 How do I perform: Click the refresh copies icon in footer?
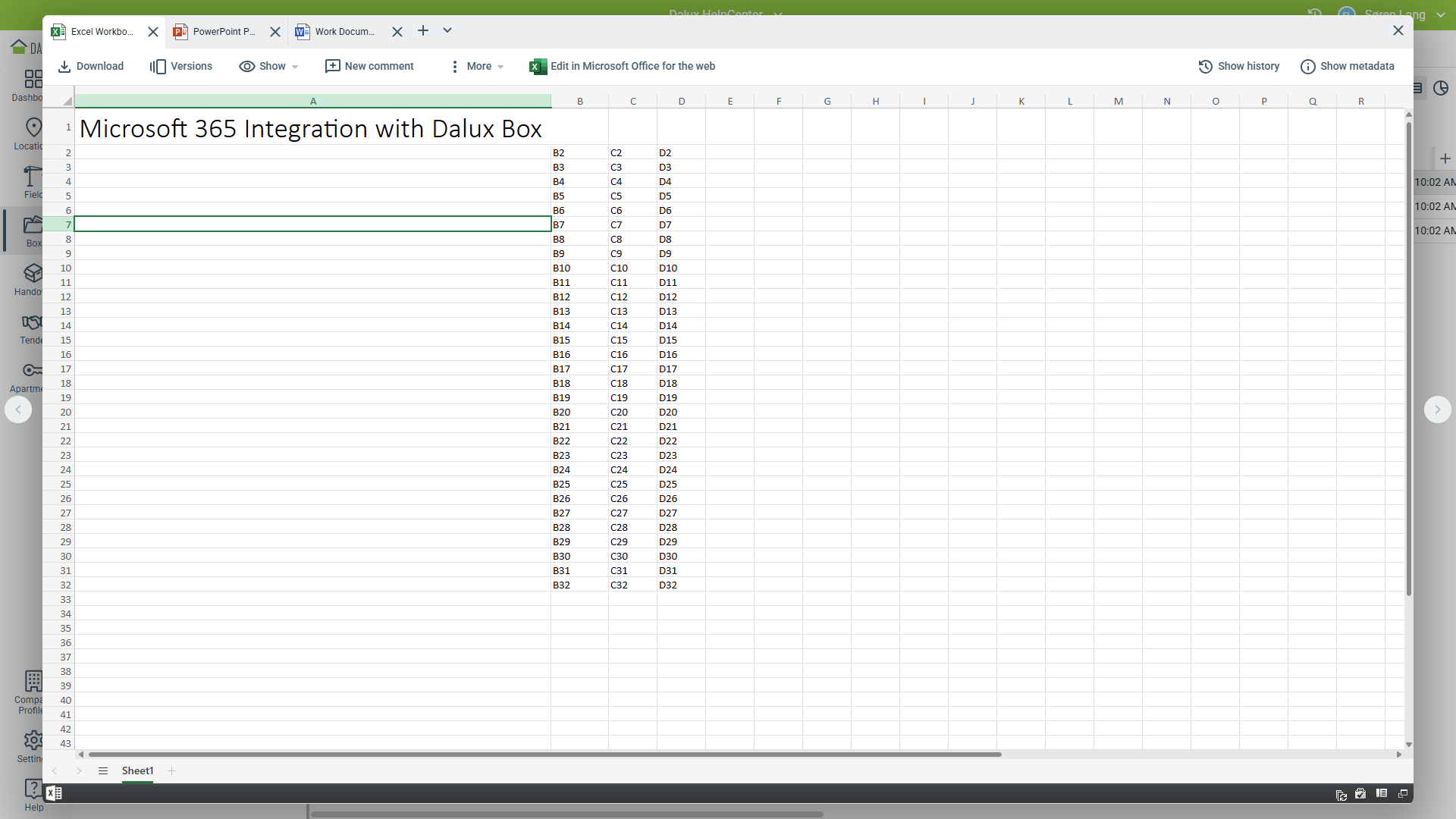[1341, 795]
